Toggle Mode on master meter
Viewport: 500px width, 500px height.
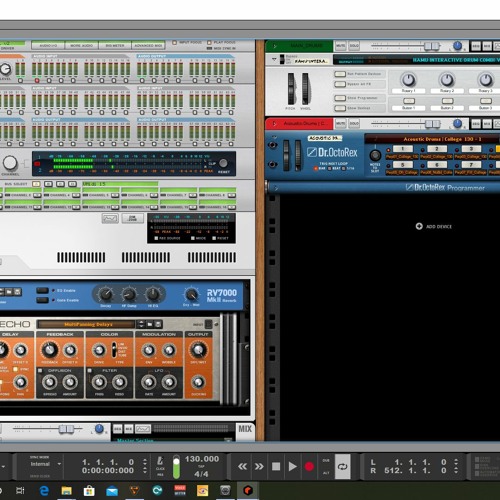coord(192,238)
